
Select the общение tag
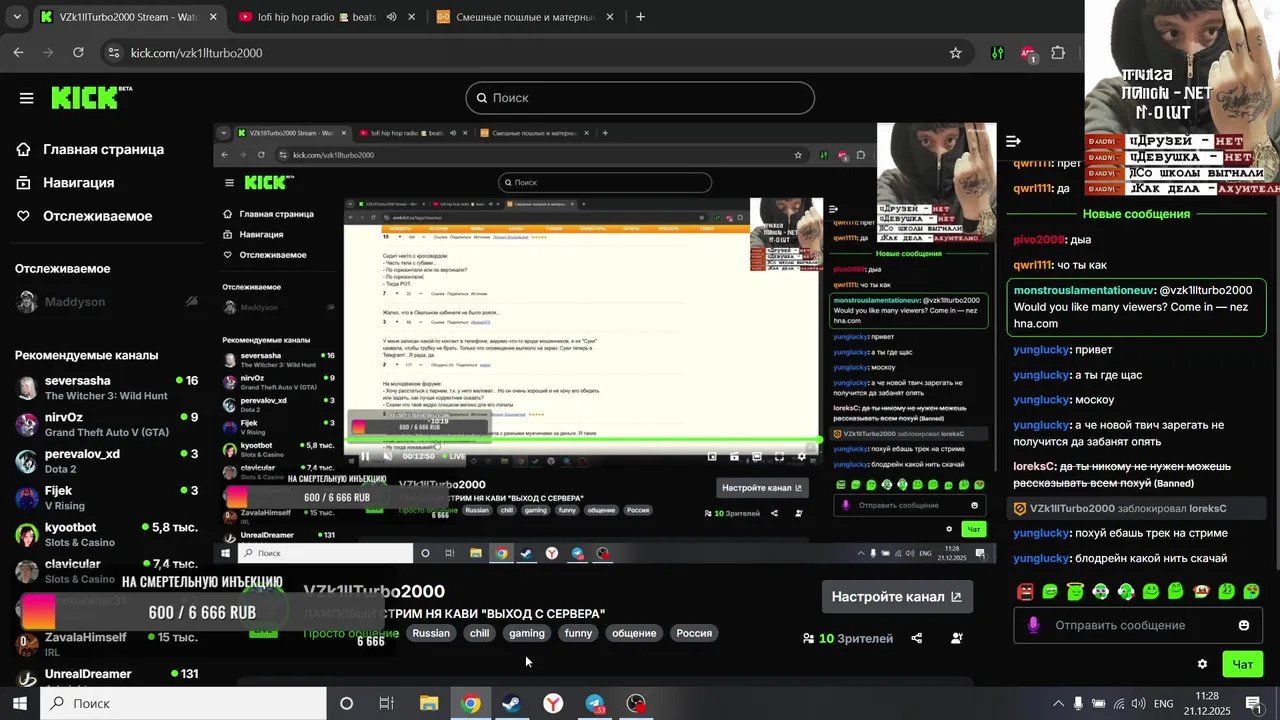coord(634,633)
